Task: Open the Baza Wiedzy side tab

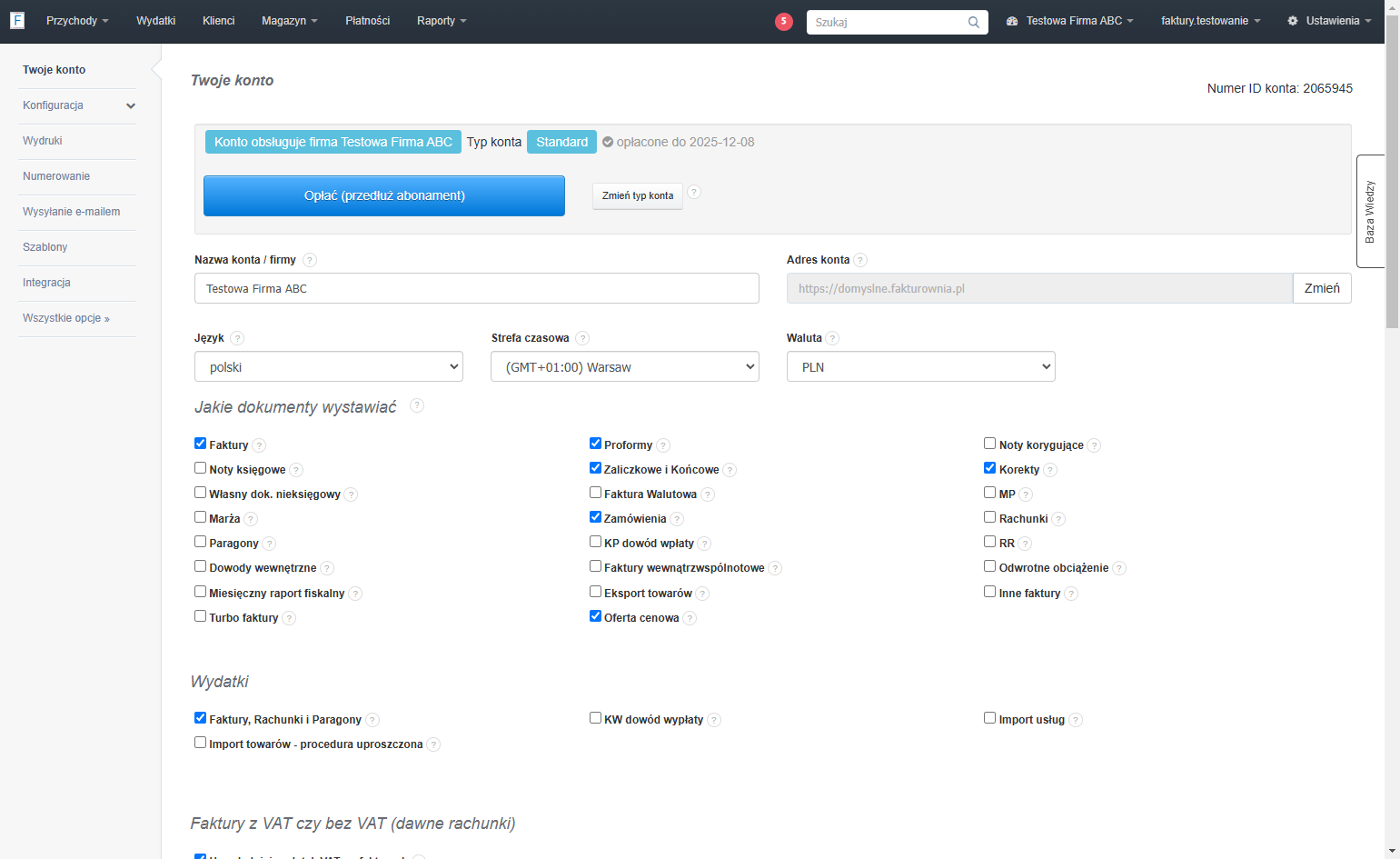Action: coord(1370,211)
